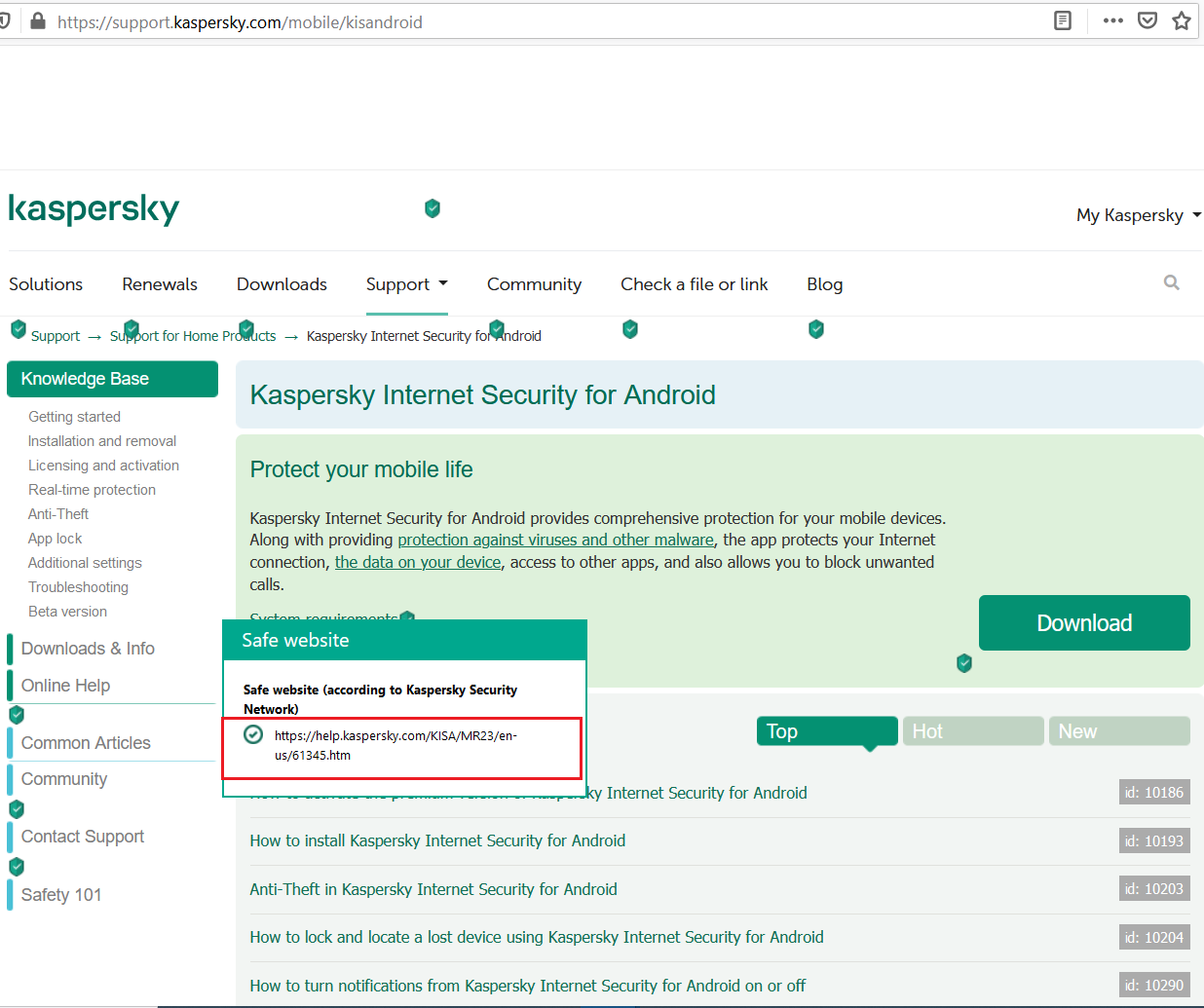Open the reader view icon

[x=1063, y=20]
